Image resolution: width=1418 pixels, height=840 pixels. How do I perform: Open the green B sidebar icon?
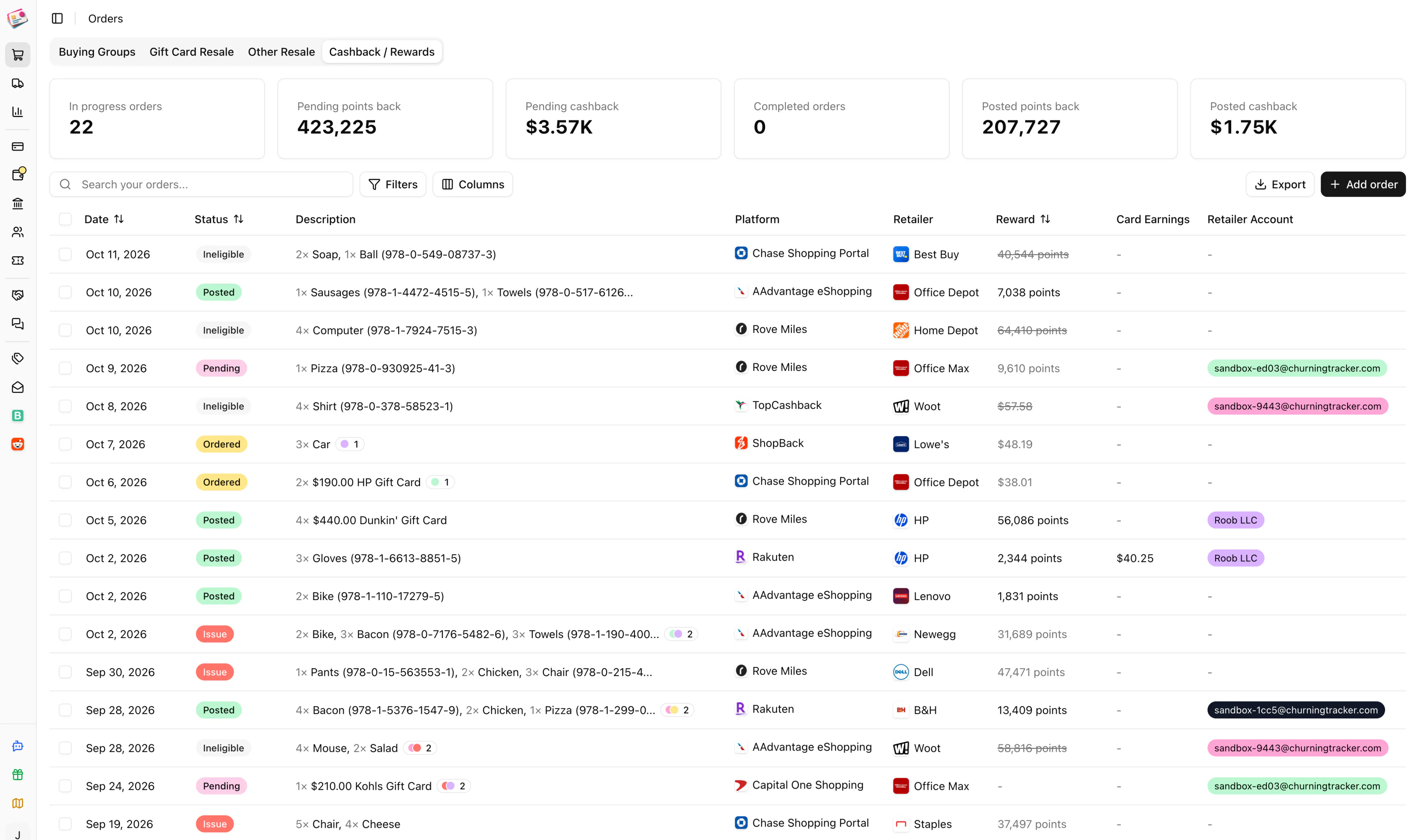click(18, 415)
